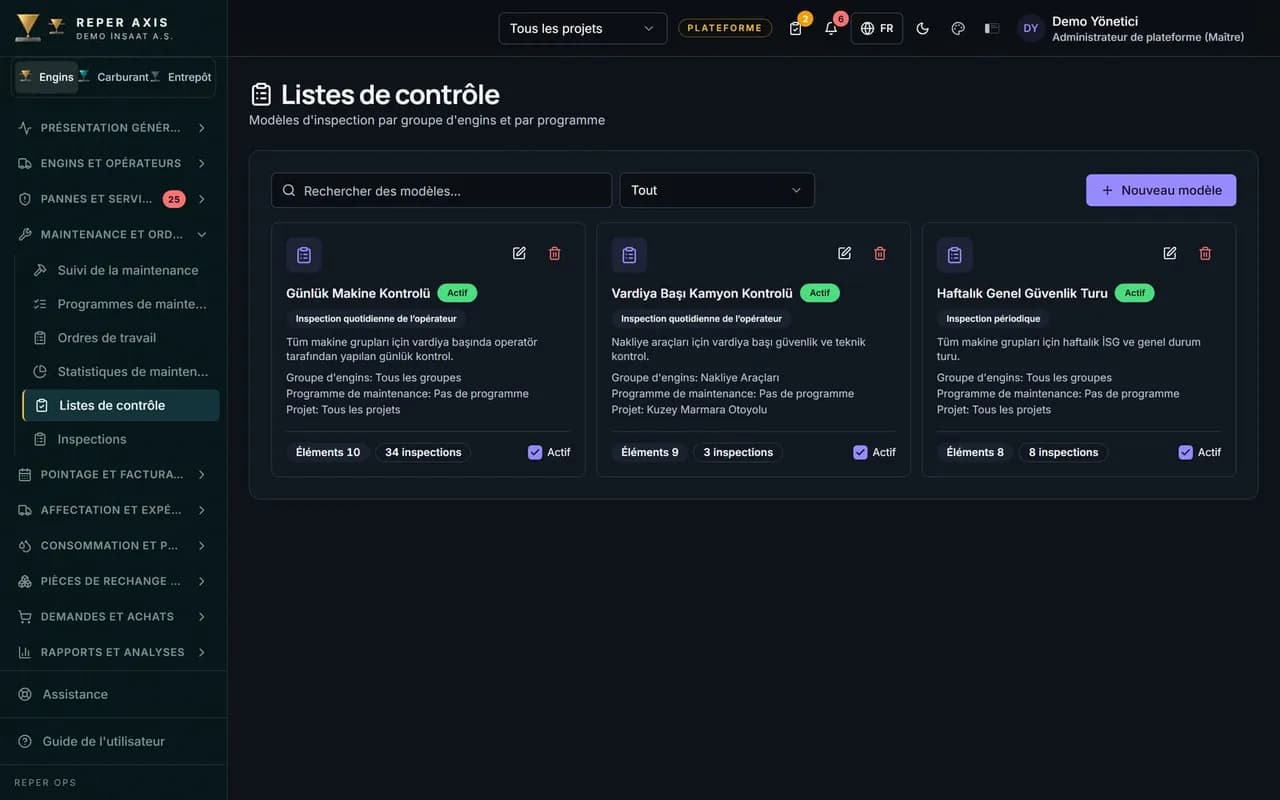
Task: Uncheck Actif on Vardiya Başı Kamyon Kontrolü card
Action: [x=860, y=452]
